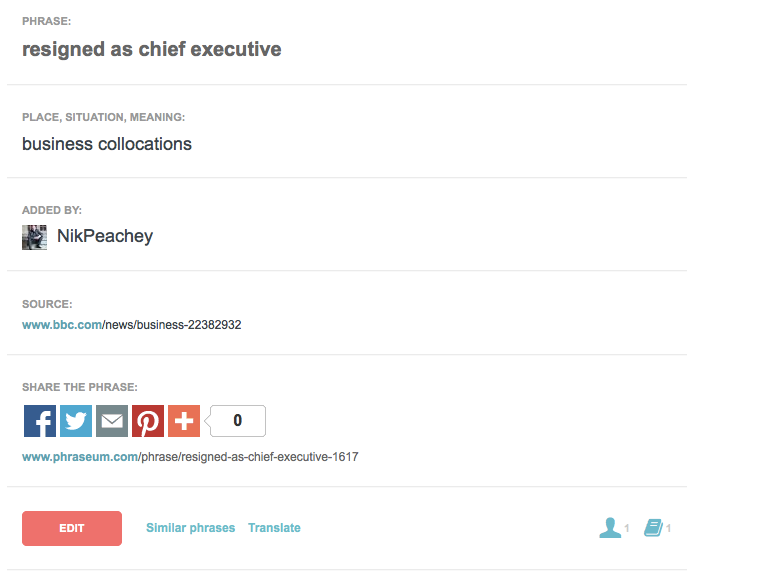Click the number beside the user icon
Viewport: 766px width, 572px height.
click(x=627, y=529)
